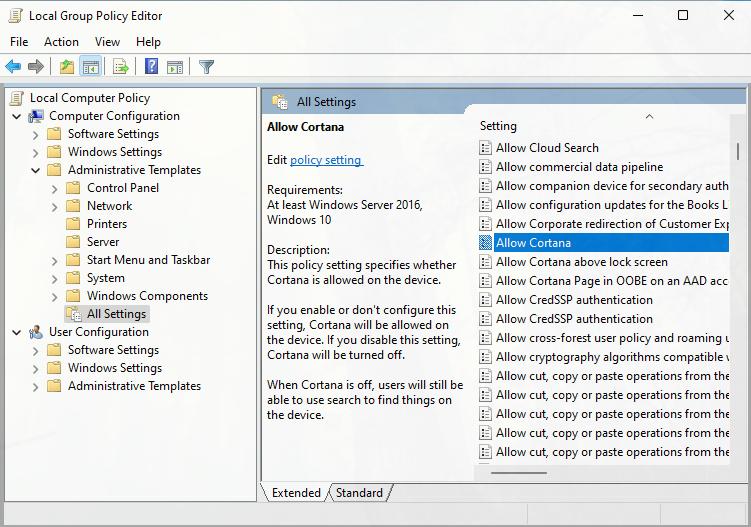Viewport: 751px width, 527px height.
Task: Click the vertical scrollbar thumb in settings list
Action: [x=738, y=151]
